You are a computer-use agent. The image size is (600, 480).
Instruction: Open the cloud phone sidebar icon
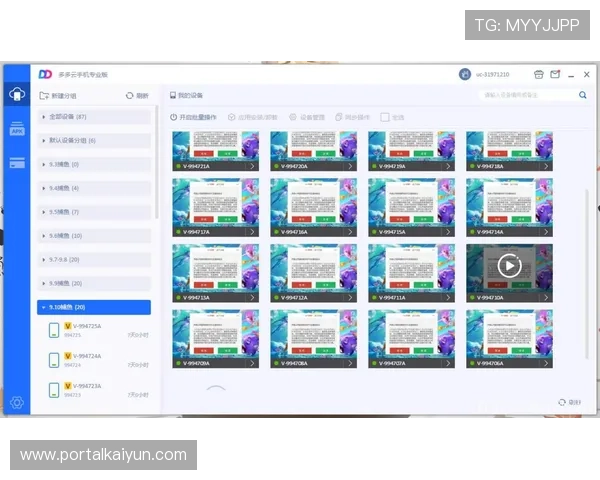pos(17,95)
